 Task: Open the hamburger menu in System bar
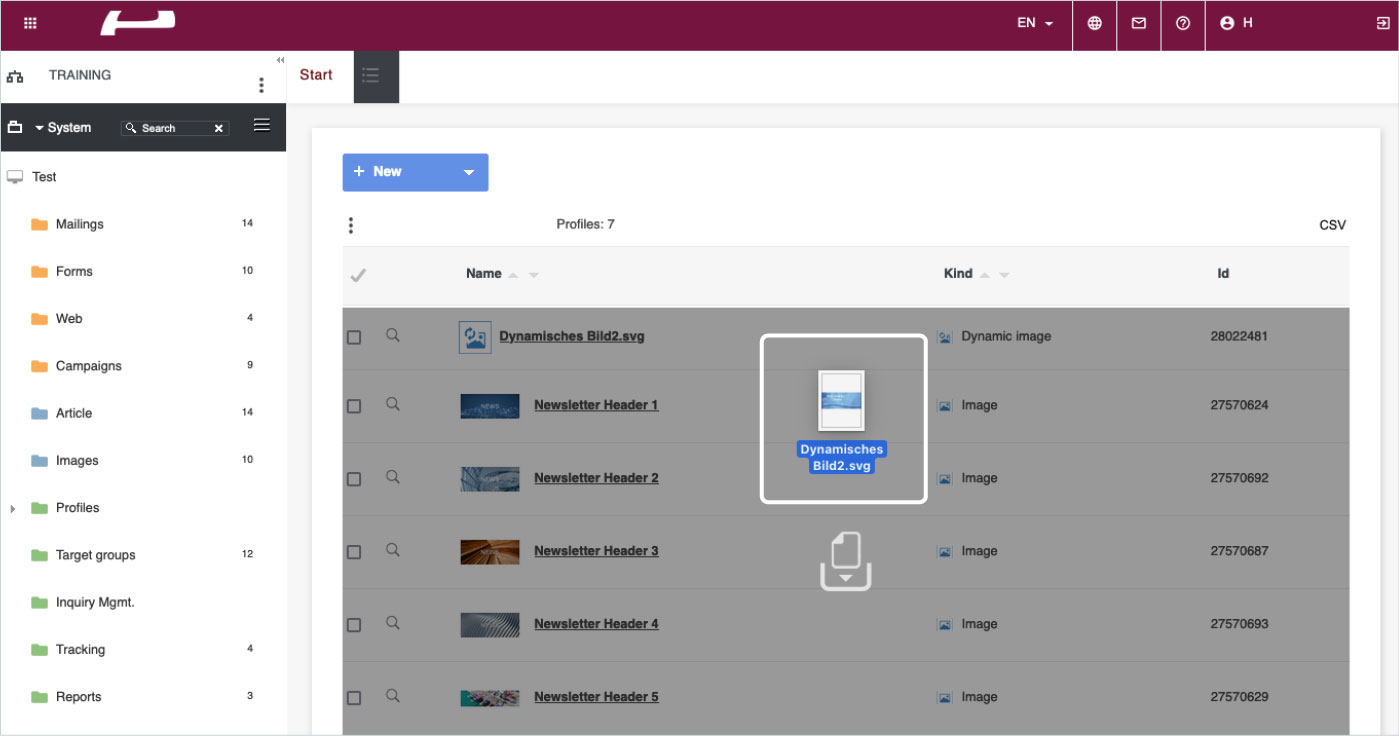261,125
